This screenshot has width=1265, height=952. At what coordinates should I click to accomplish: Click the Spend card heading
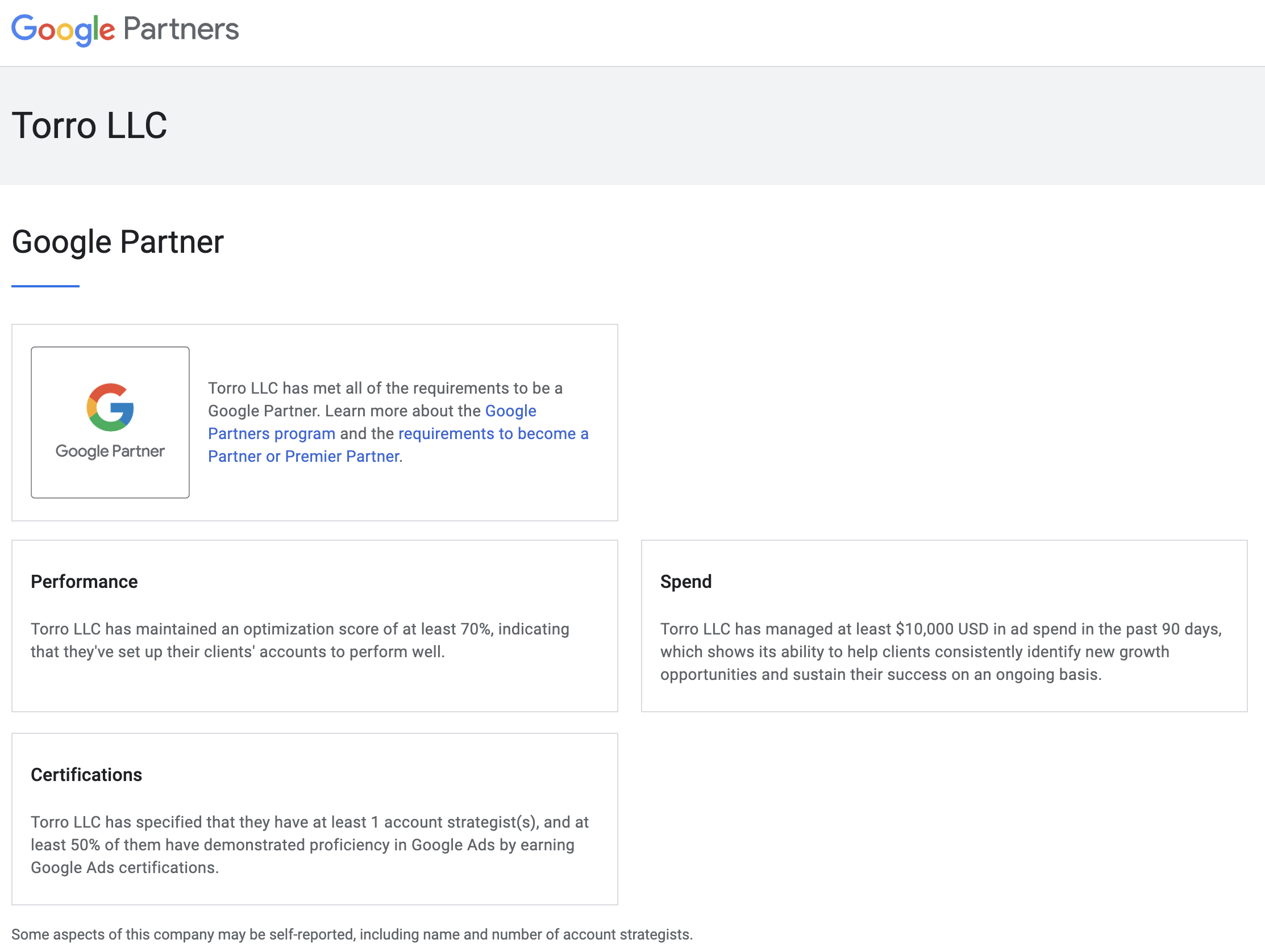coord(686,582)
